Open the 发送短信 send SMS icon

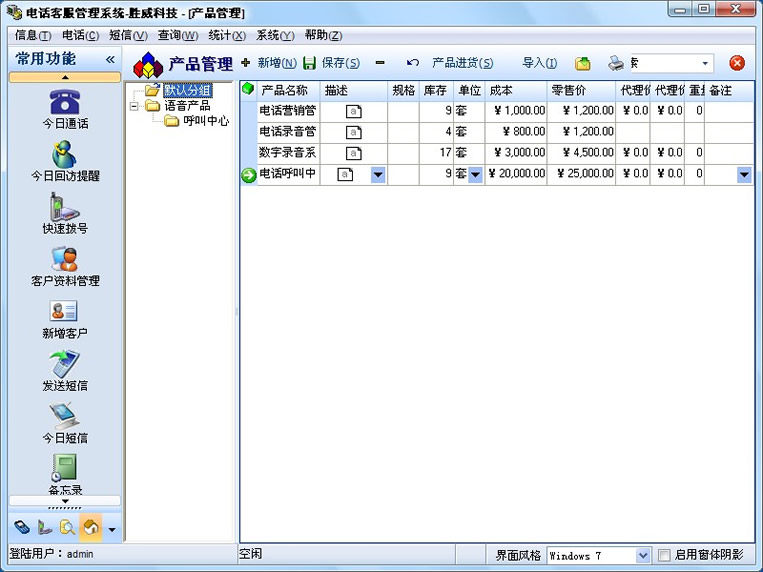[64, 364]
